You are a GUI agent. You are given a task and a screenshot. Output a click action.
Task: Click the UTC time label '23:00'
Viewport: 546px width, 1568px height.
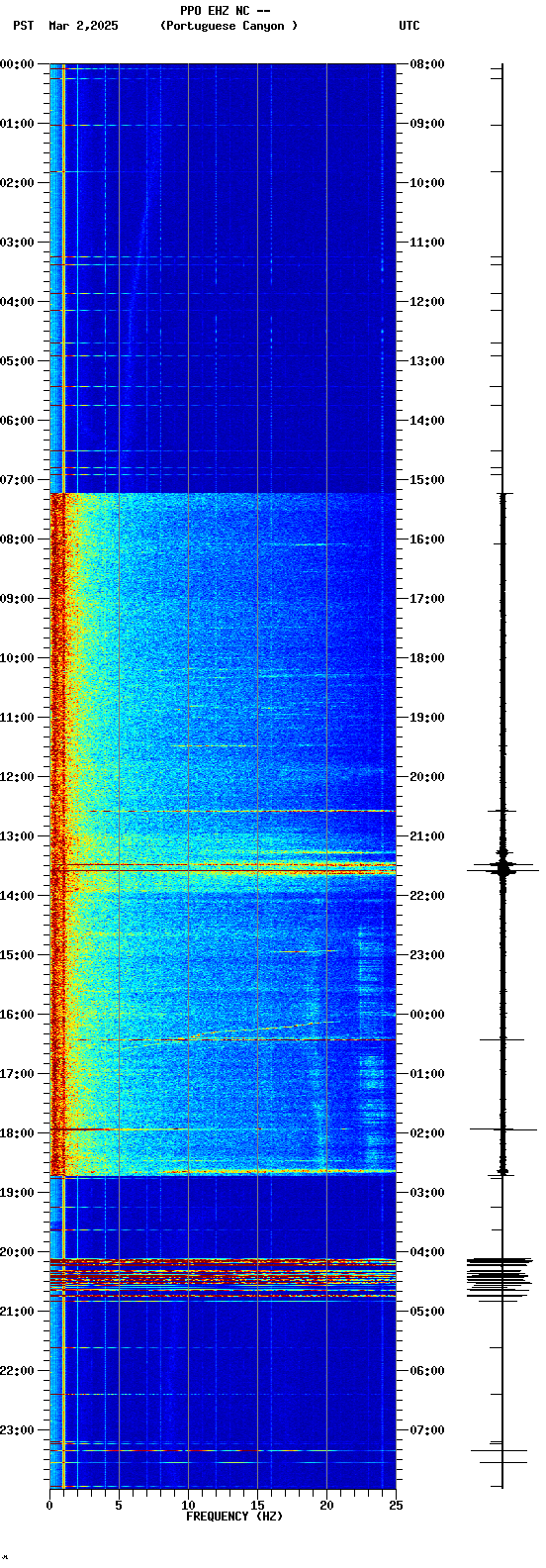point(426,955)
